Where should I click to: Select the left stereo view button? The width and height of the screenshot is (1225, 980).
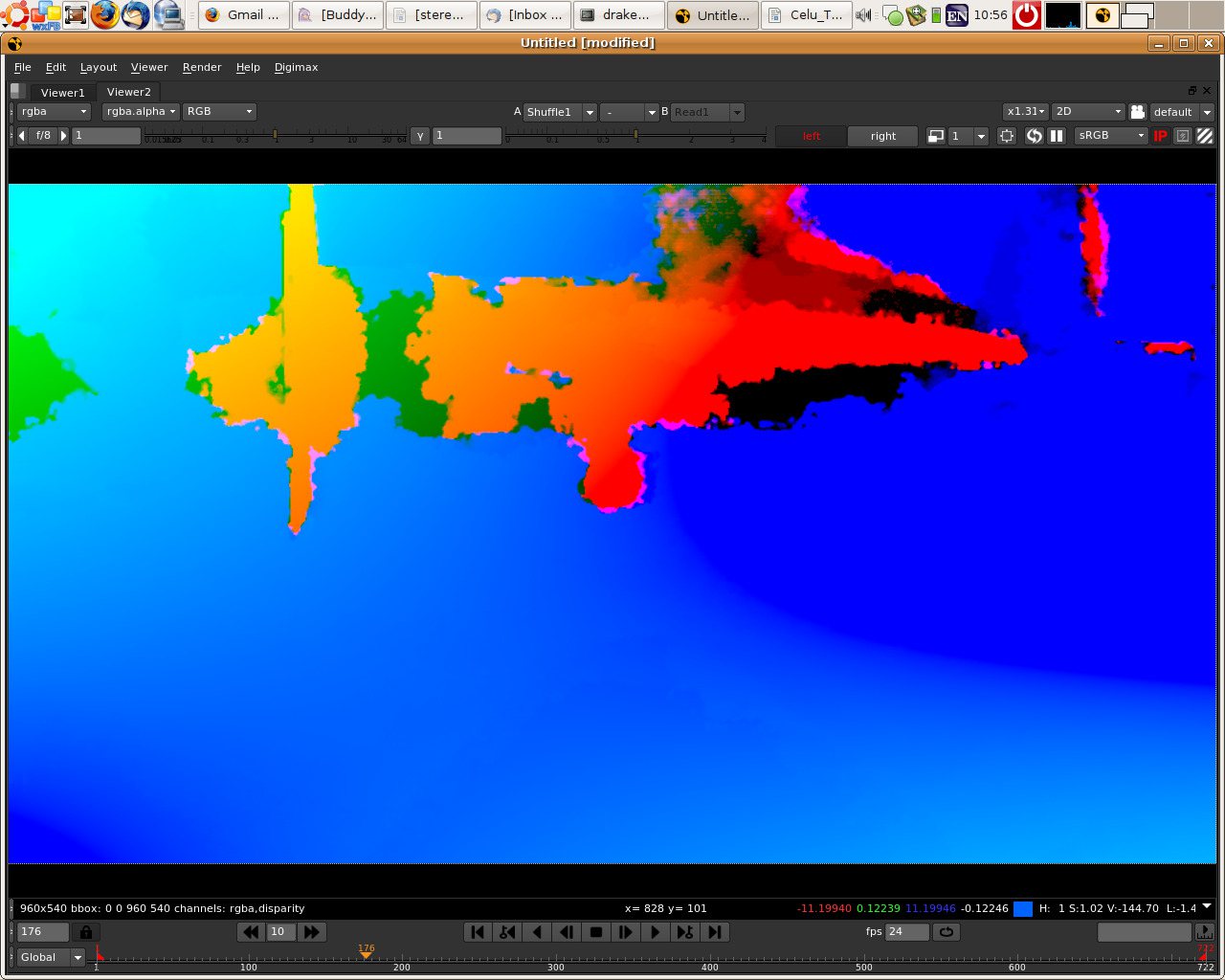tap(812, 136)
